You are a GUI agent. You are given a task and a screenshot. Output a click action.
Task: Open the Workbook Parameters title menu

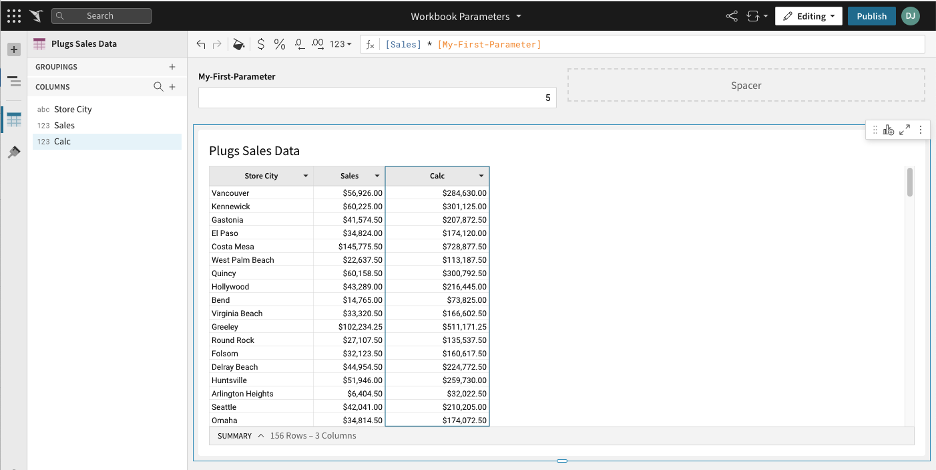click(466, 16)
